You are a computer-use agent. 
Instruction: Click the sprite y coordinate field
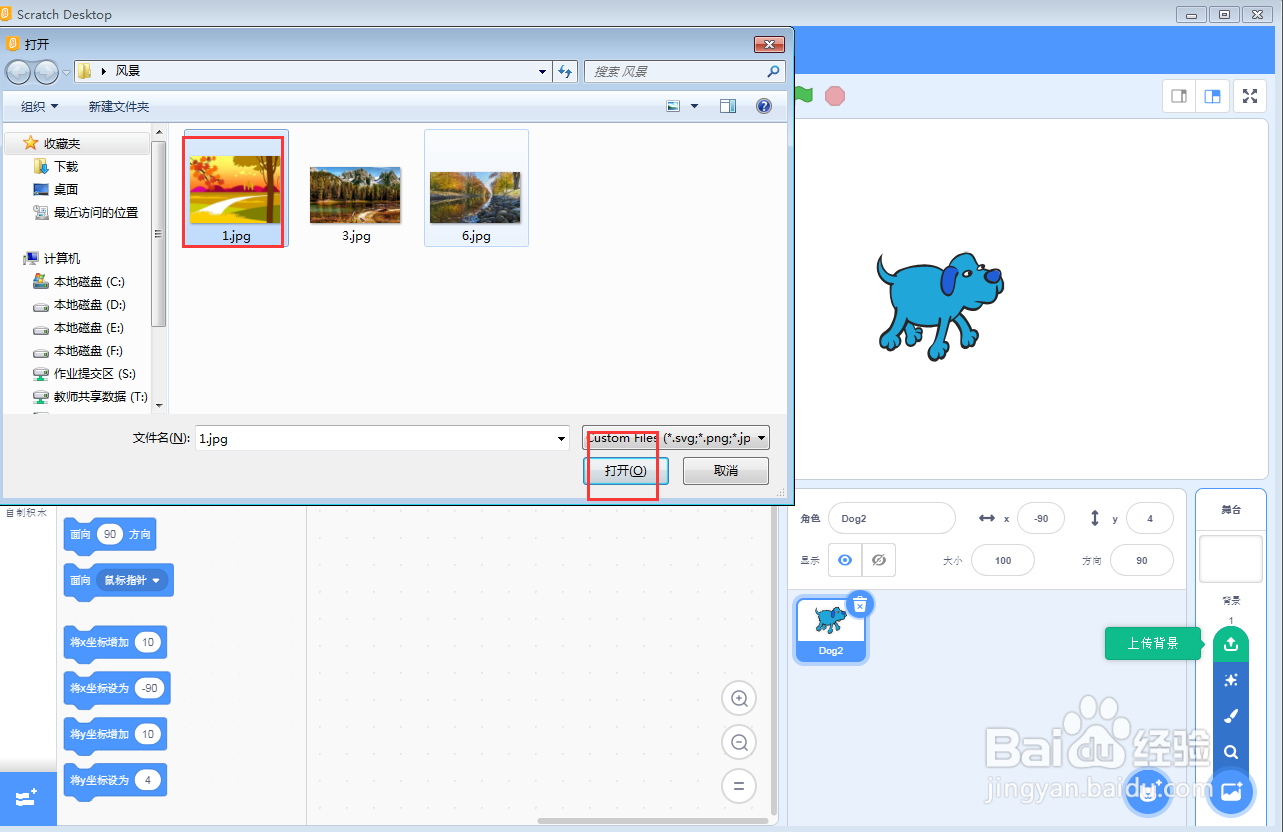tap(1150, 518)
